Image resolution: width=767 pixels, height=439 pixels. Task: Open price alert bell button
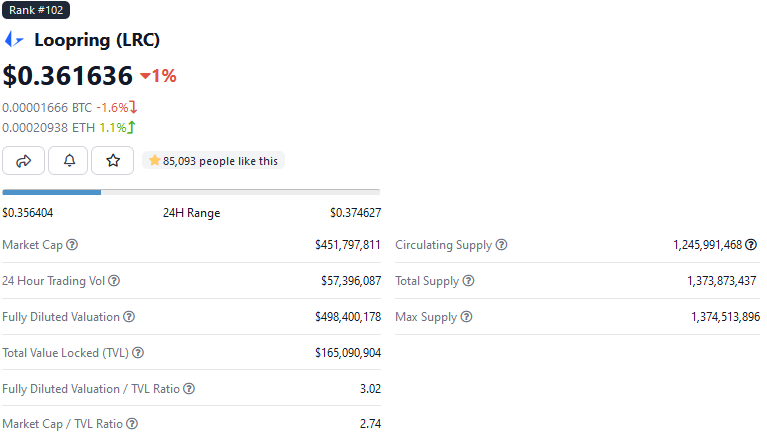(69, 161)
